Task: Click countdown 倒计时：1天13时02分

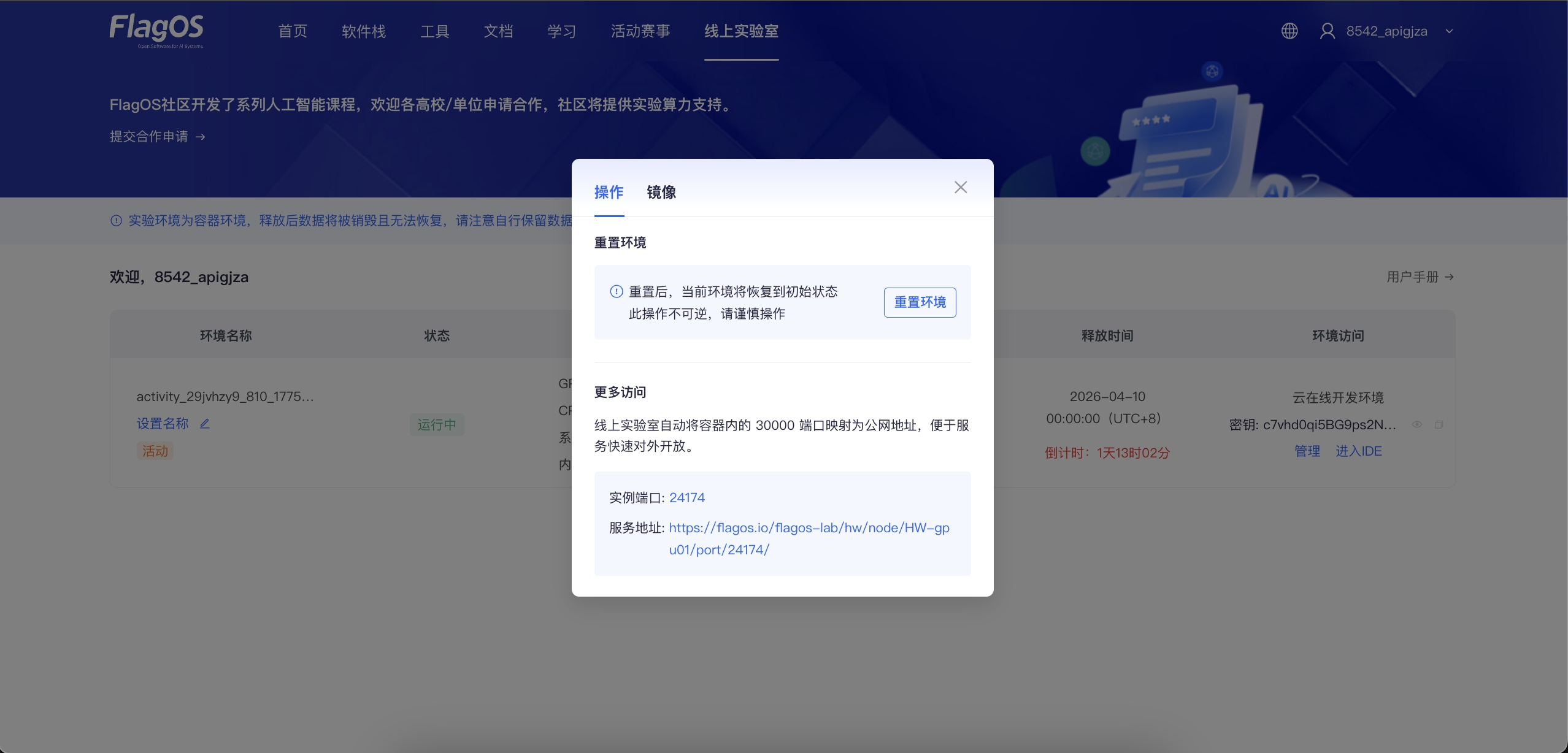Action: pos(1107,453)
